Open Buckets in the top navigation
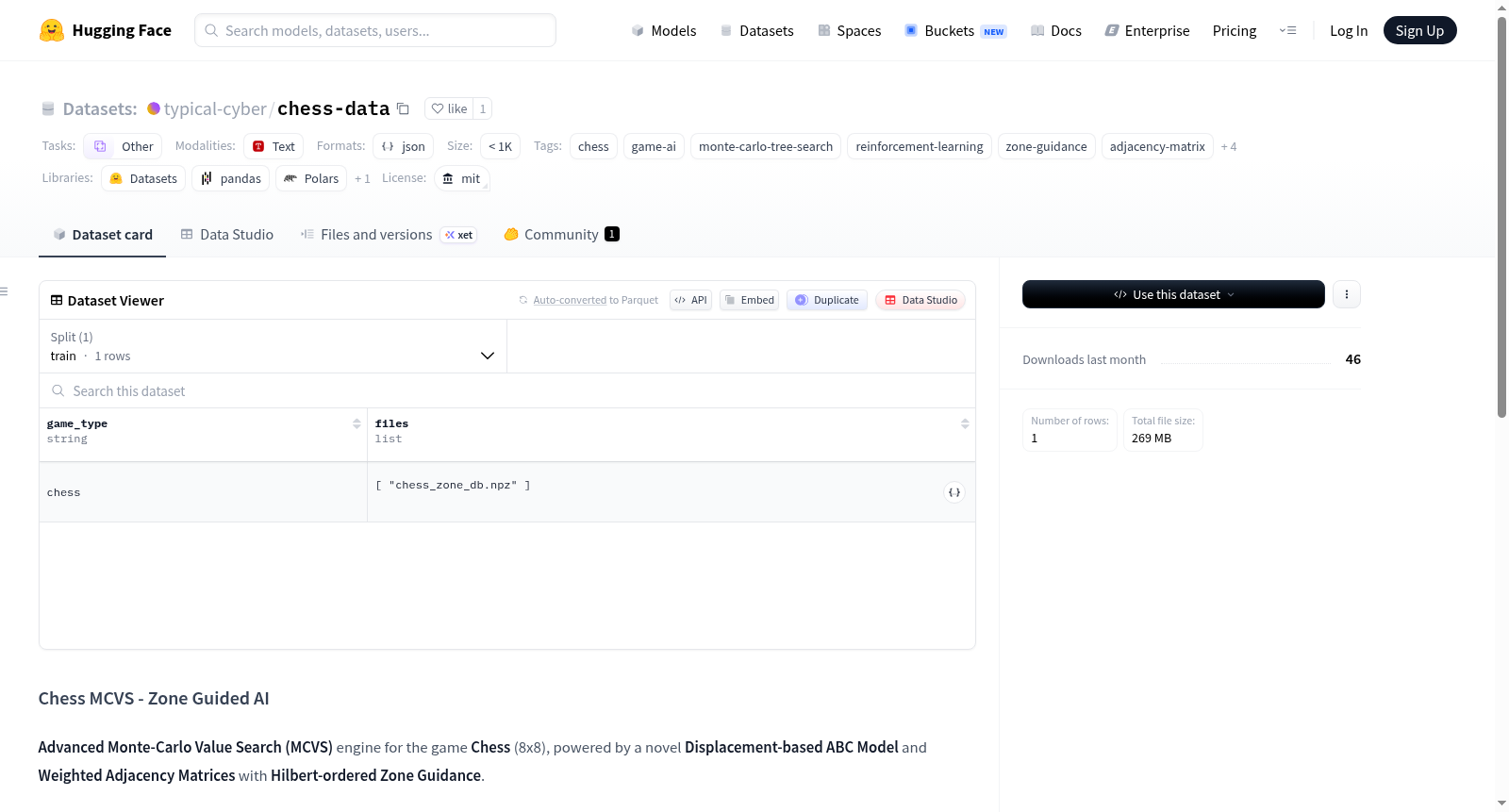 (x=955, y=30)
